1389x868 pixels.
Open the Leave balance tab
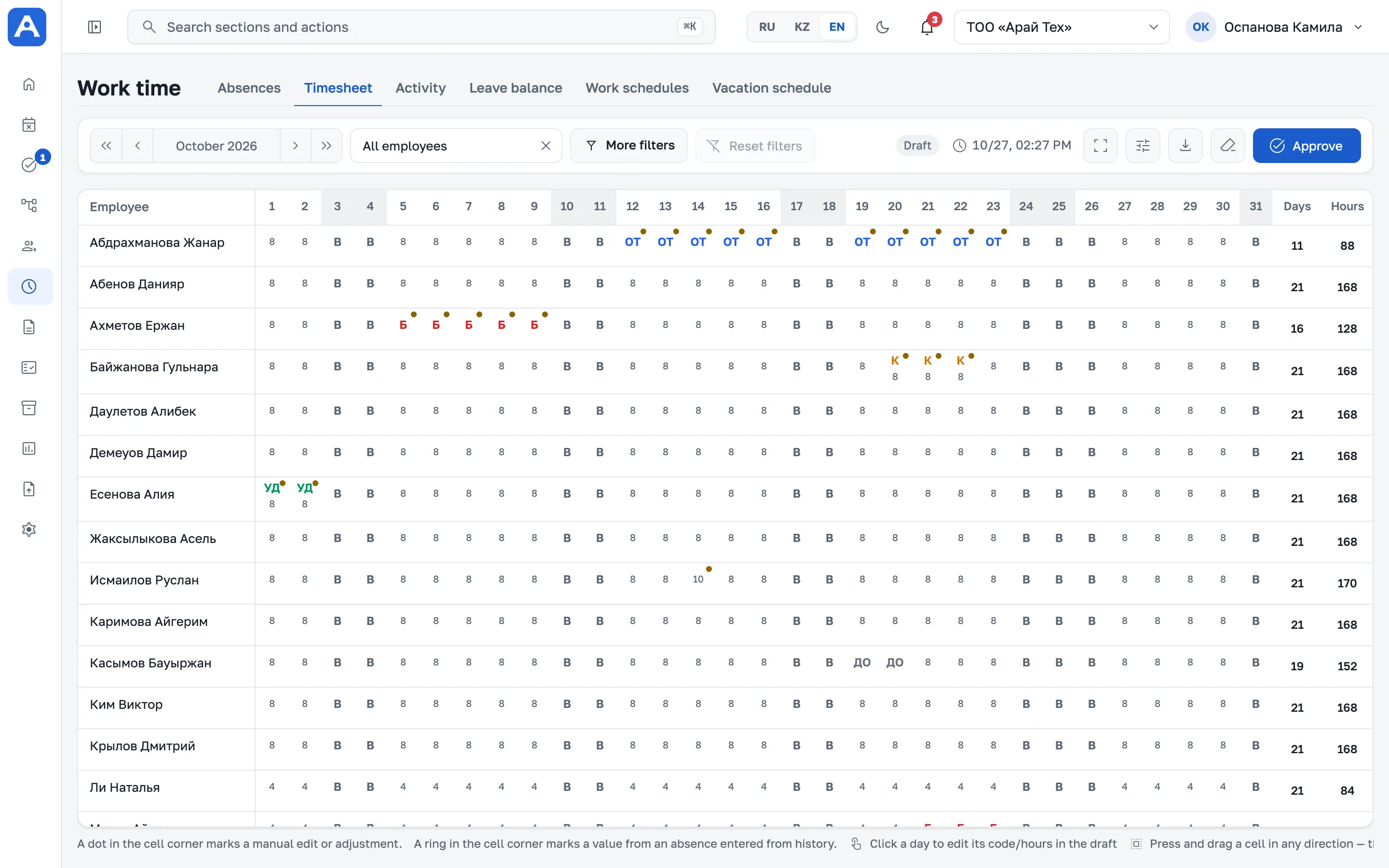pyautogui.click(x=516, y=88)
